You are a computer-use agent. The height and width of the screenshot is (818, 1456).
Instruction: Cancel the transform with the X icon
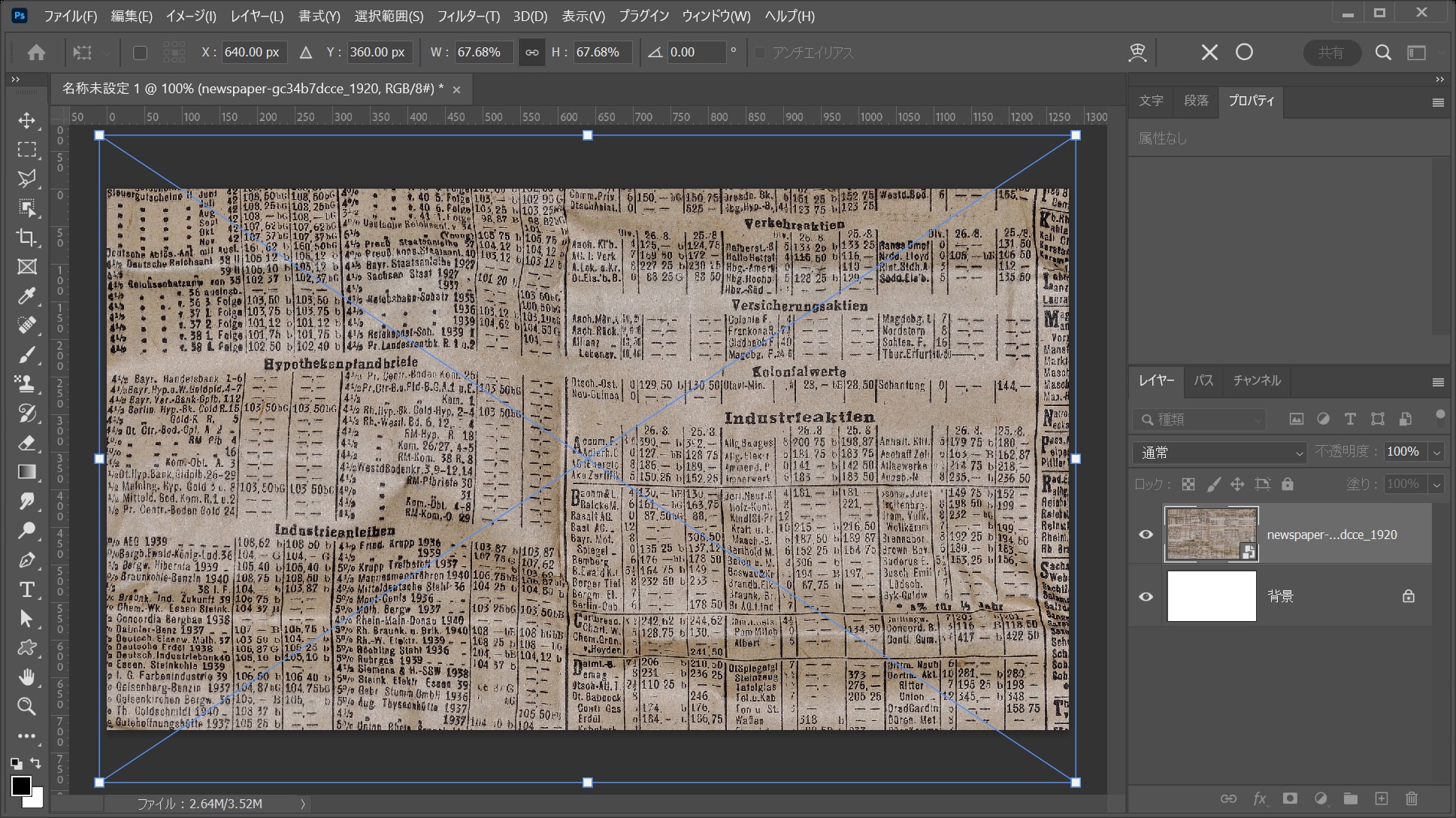1209,53
